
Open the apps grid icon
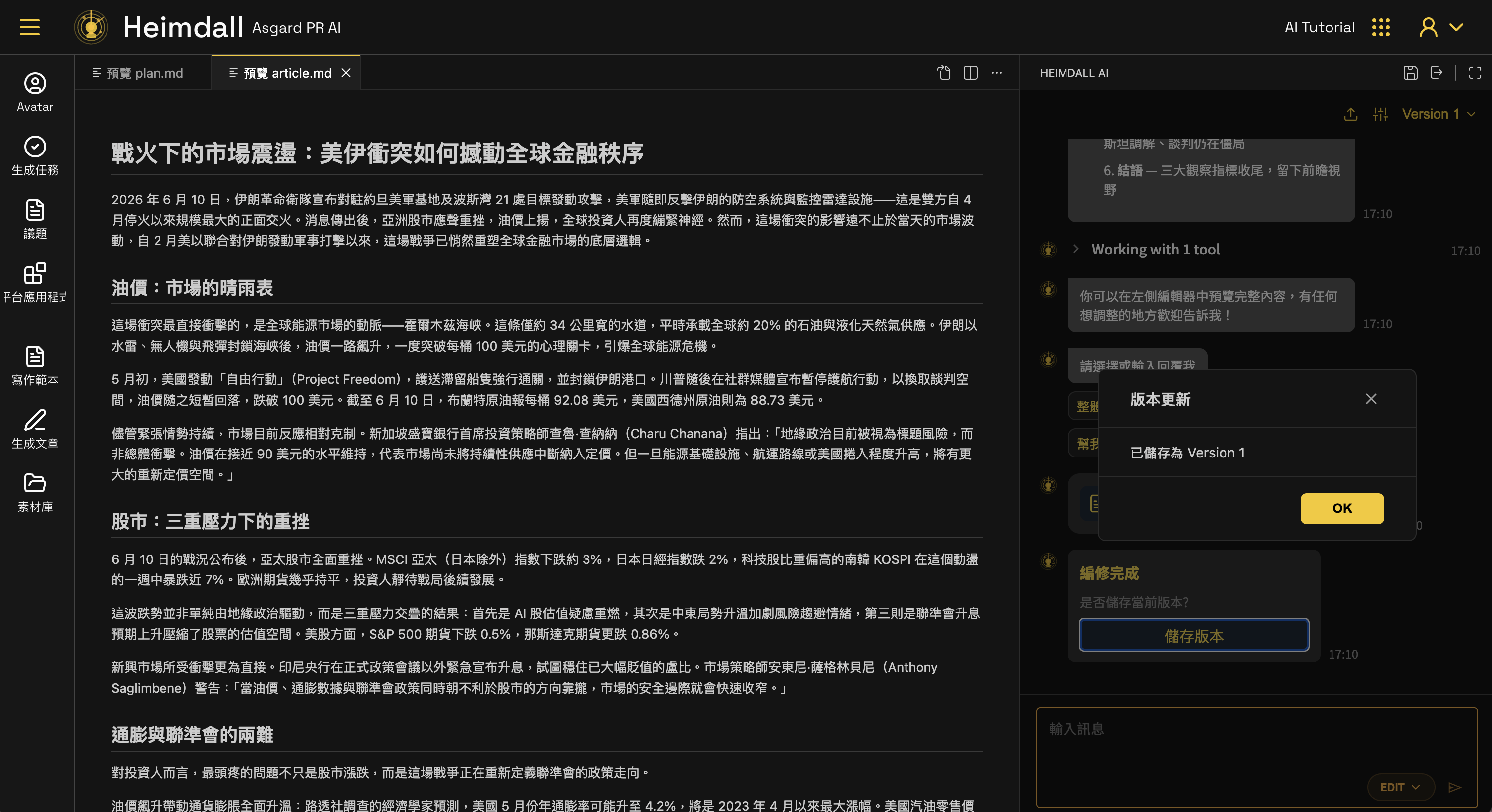coord(1381,27)
